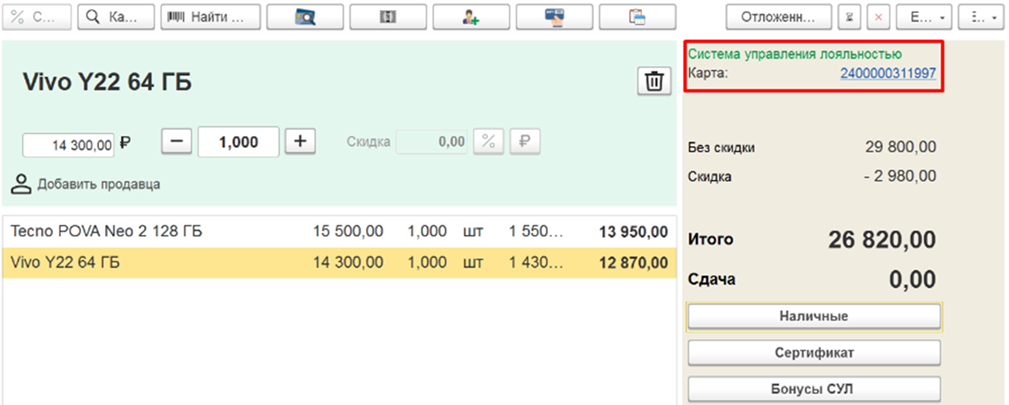Viewport: 1009px width, 405px height.
Task: Delete item with the trash can icon
Action: (654, 82)
